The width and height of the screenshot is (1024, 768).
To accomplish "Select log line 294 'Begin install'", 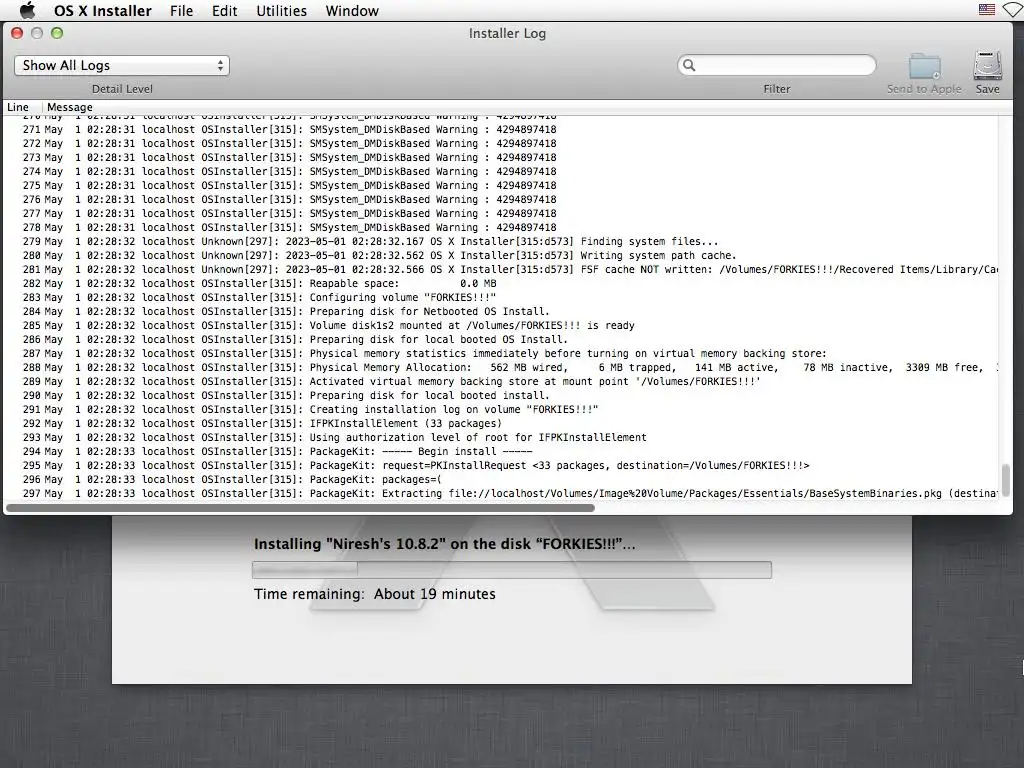I will (502, 451).
